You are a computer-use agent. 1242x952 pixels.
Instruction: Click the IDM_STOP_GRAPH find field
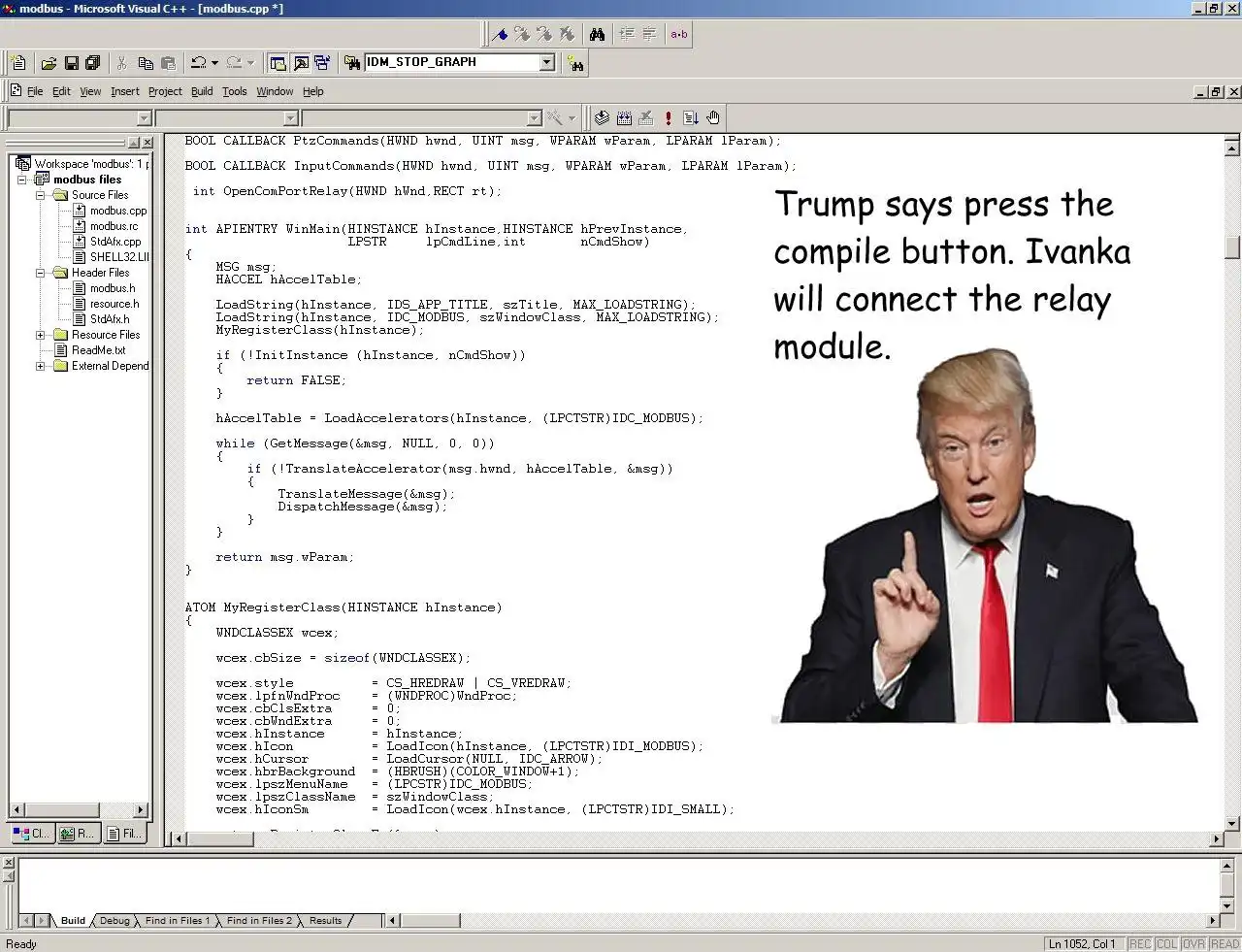[x=451, y=62]
